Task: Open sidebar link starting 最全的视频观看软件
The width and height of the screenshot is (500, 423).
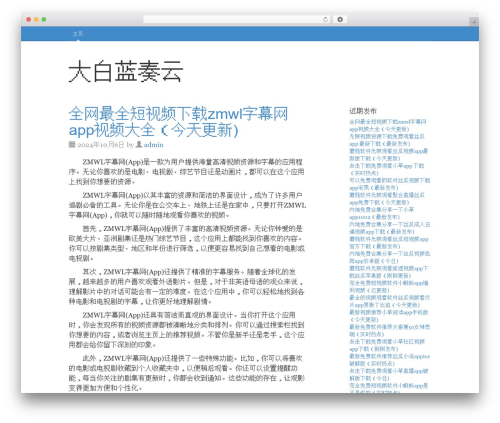Action: (x=389, y=301)
